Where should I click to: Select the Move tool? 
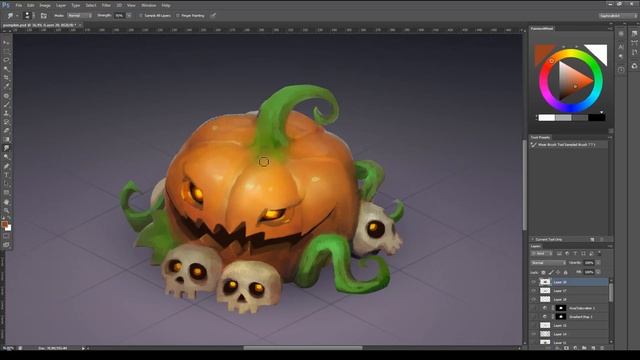click(6, 42)
